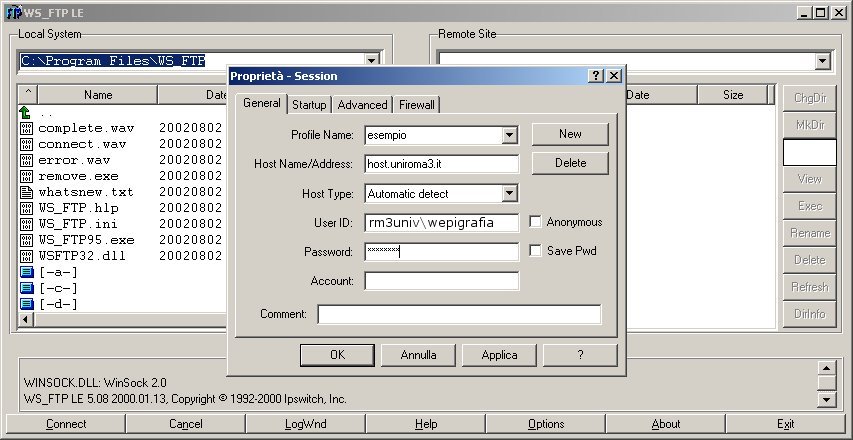
Task: Expand the Remote Site path dropdown
Action: [823, 61]
